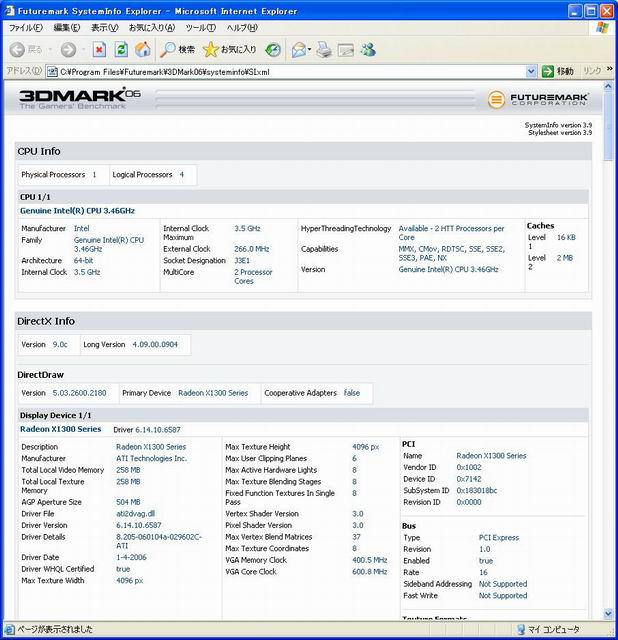Open the Search magnifier button
This screenshot has height=640, width=618.
click(x=178, y=49)
